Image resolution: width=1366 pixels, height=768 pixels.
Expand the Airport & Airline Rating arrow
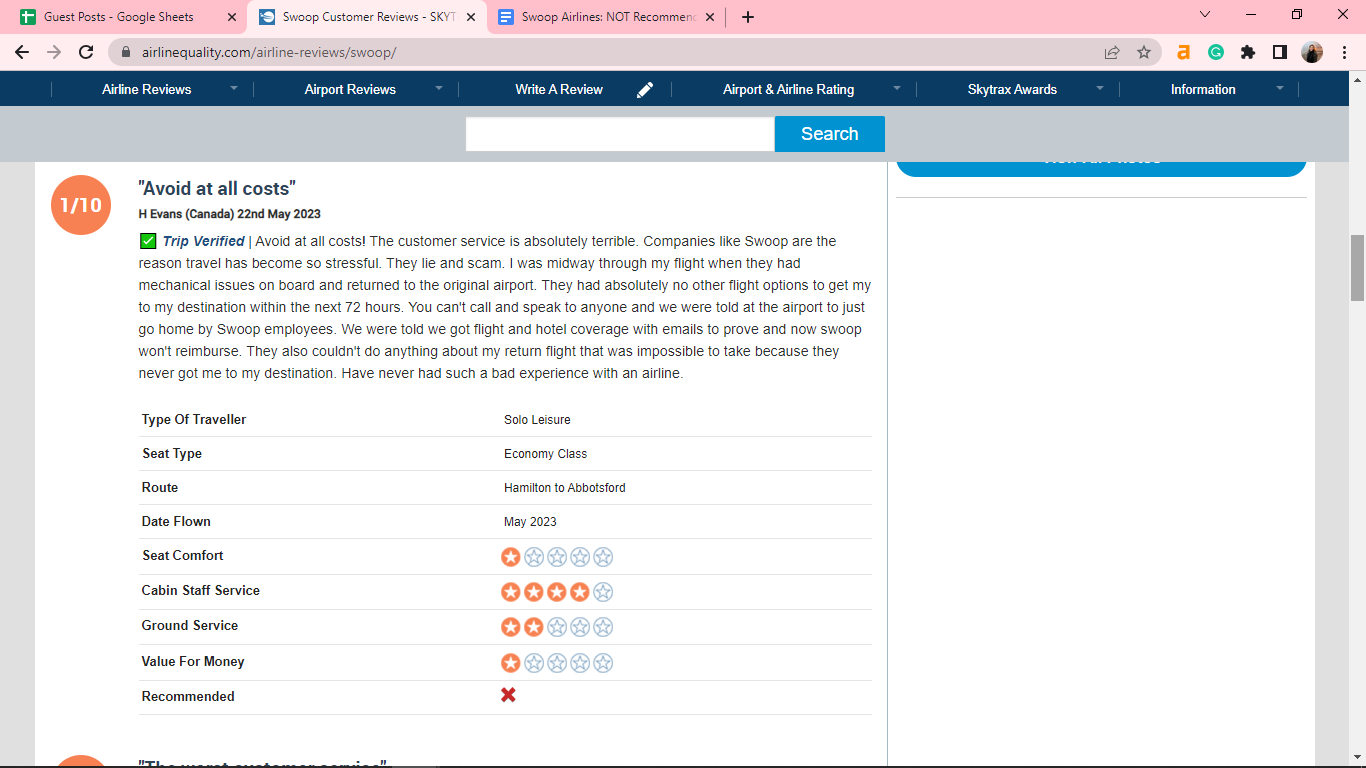[897, 88]
